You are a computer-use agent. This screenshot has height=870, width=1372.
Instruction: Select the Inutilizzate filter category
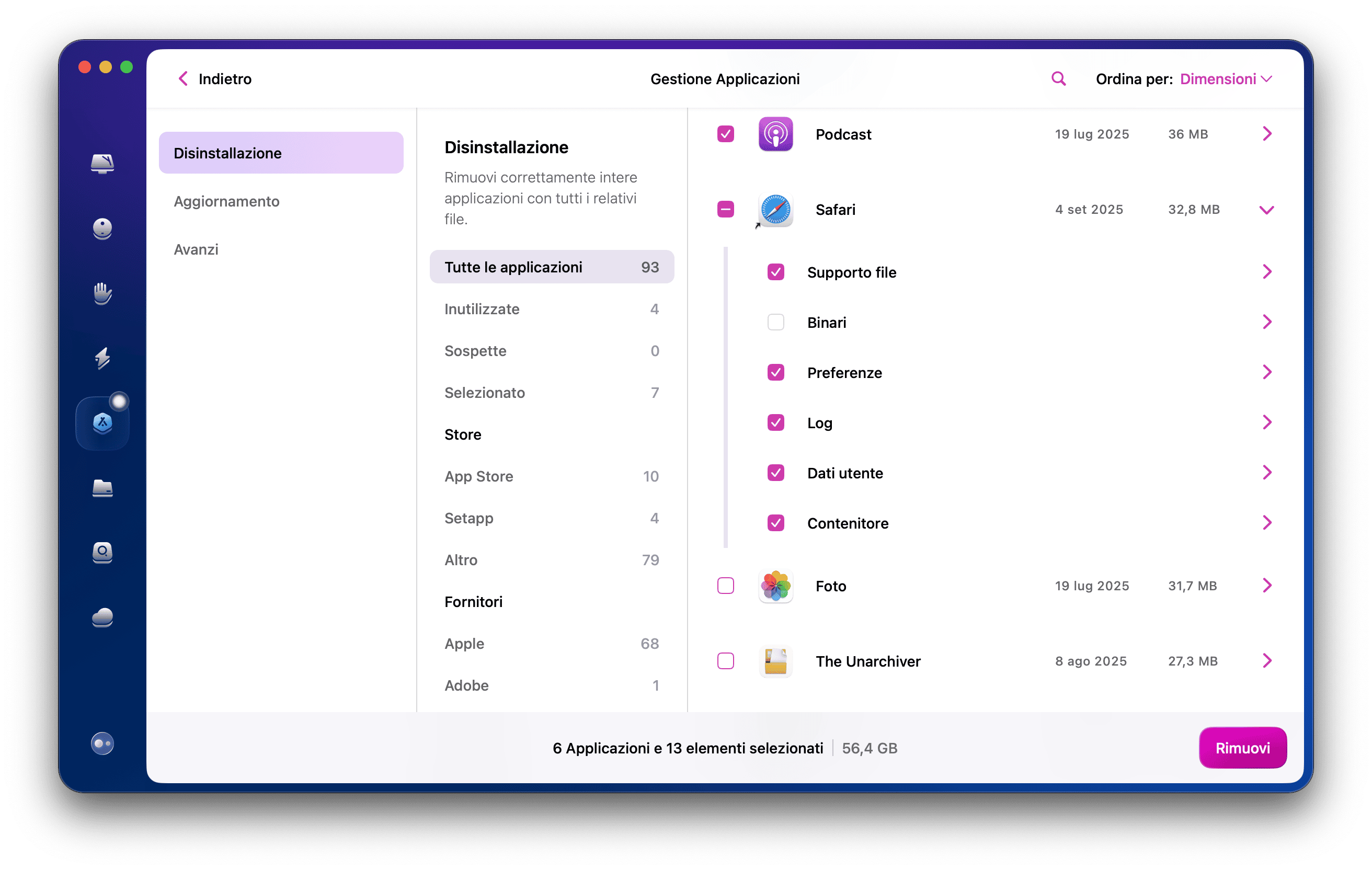coord(482,309)
